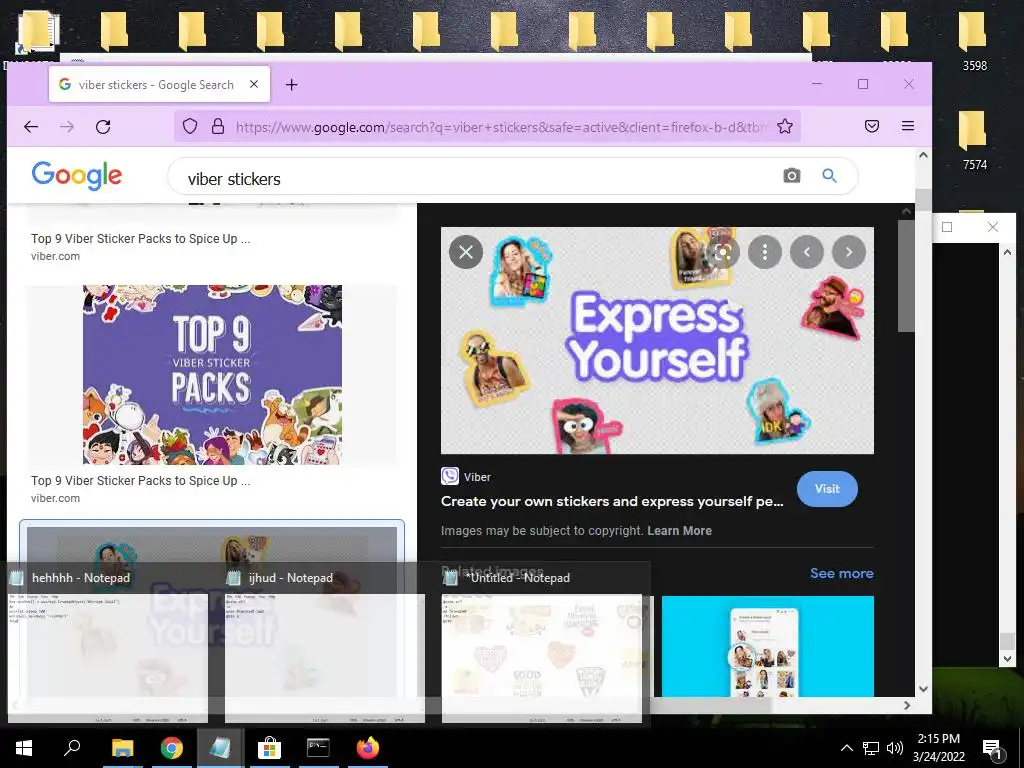Open Windows taskbar search

72,748
